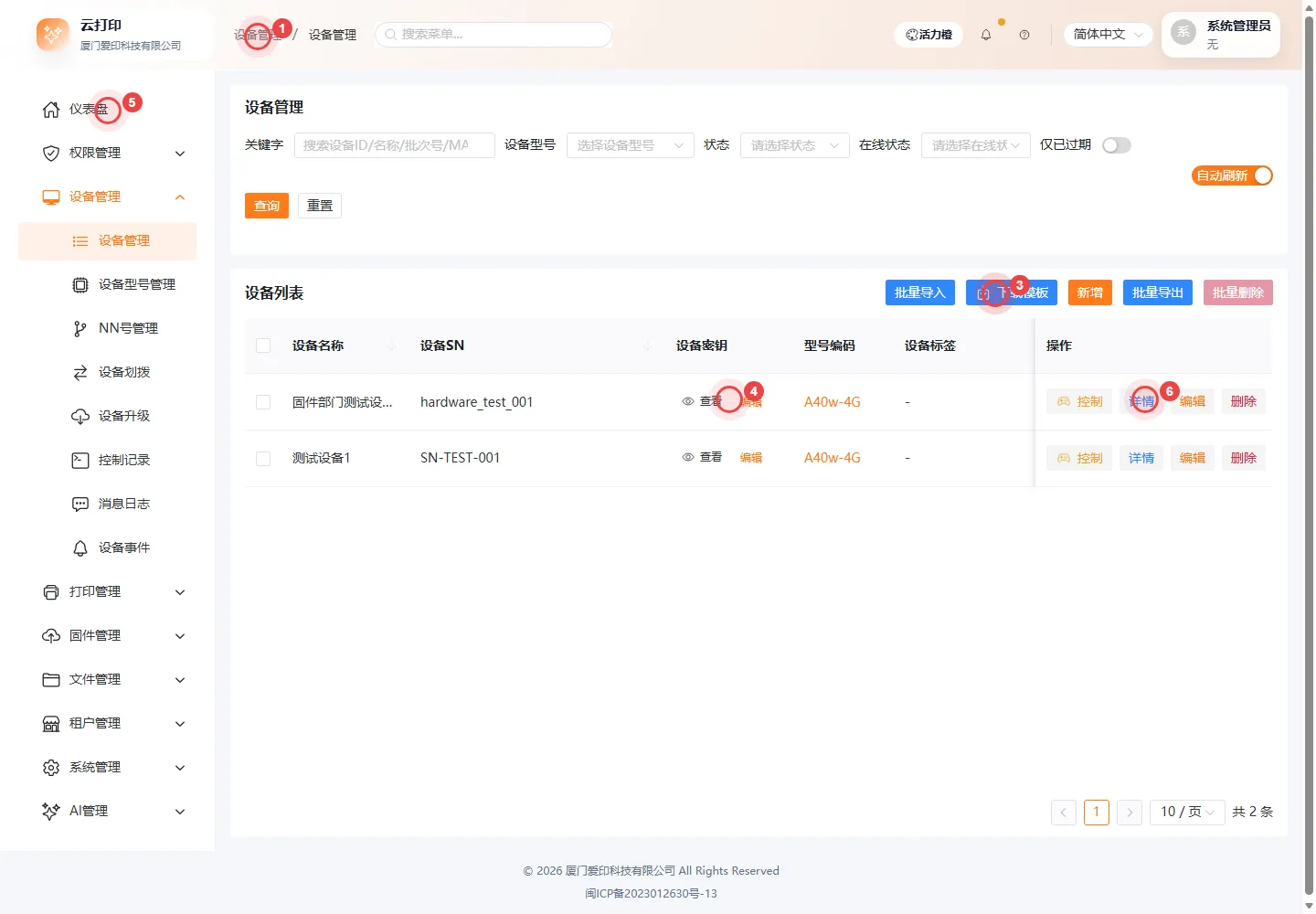
Task: Open NN号管理 in the sidebar
Action: 108,328
